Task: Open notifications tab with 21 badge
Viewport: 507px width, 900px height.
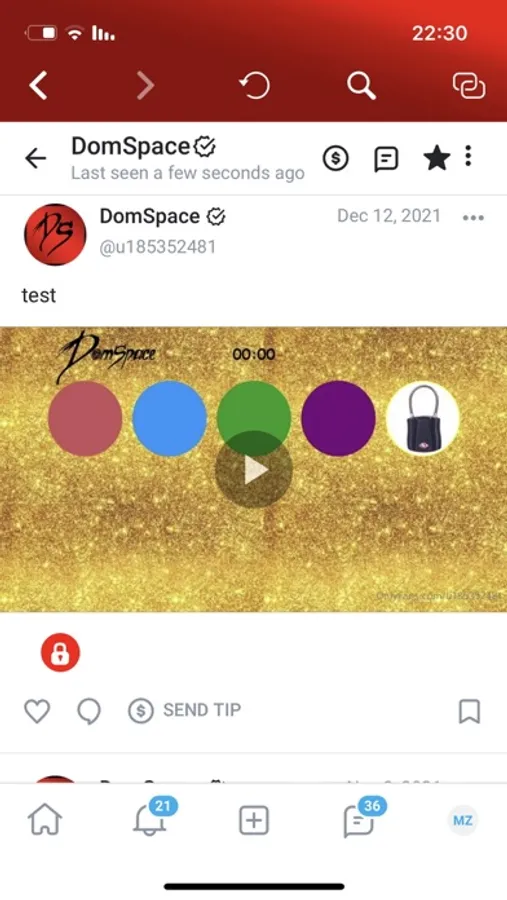Action: coord(152,818)
